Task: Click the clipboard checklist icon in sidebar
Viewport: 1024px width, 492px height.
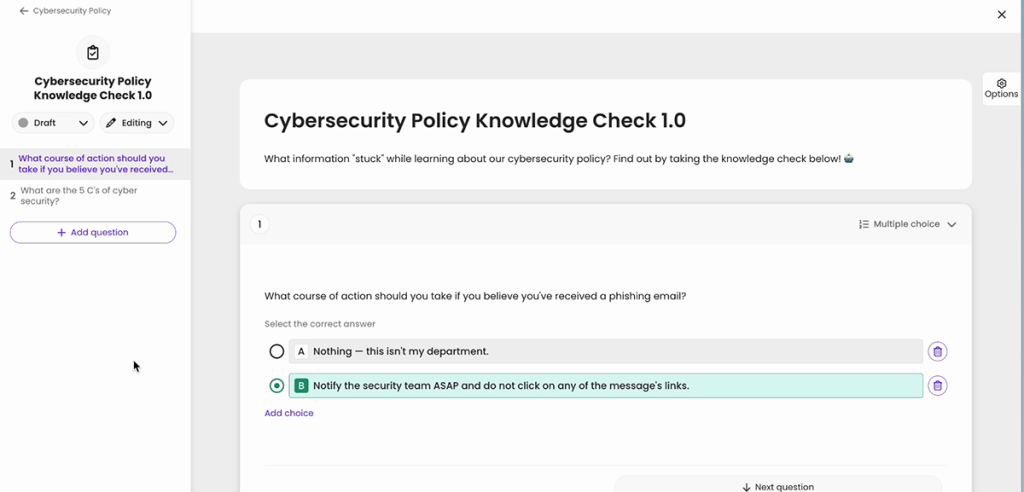Action: pyautogui.click(x=93, y=52)
